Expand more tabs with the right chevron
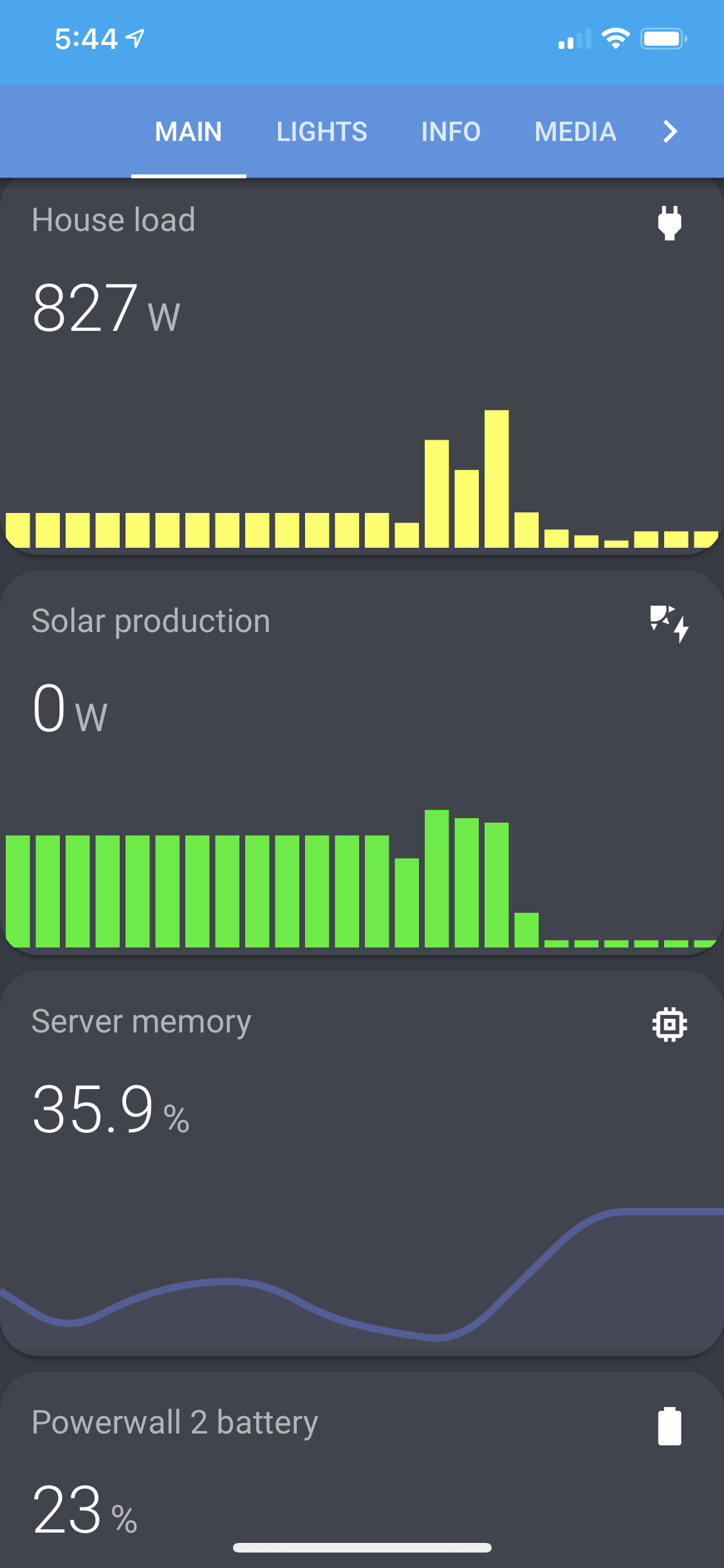This screenshot has height=1568, width=724. point(670,131)
